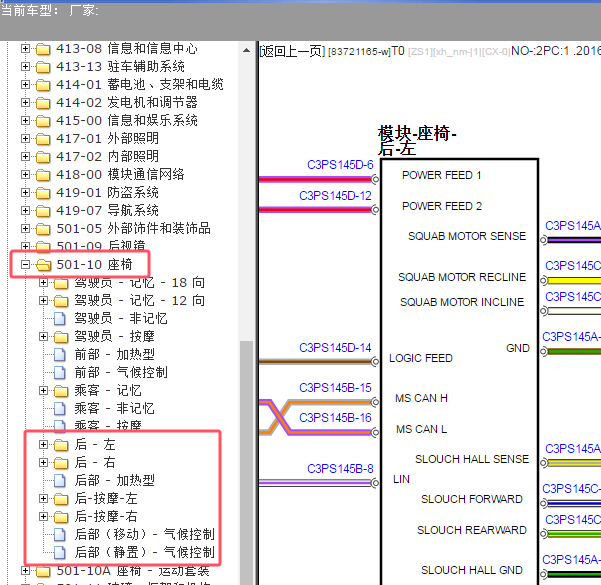Screen dimensions: 601x585
Task: Collapse the 501-10 座椅 node
Action: pyautogui.click(x=25, y=265)
